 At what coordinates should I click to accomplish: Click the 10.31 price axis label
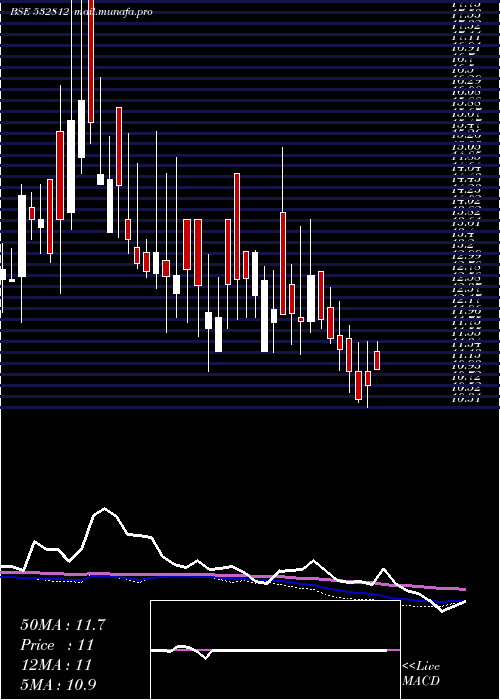(x=466, y=399)
